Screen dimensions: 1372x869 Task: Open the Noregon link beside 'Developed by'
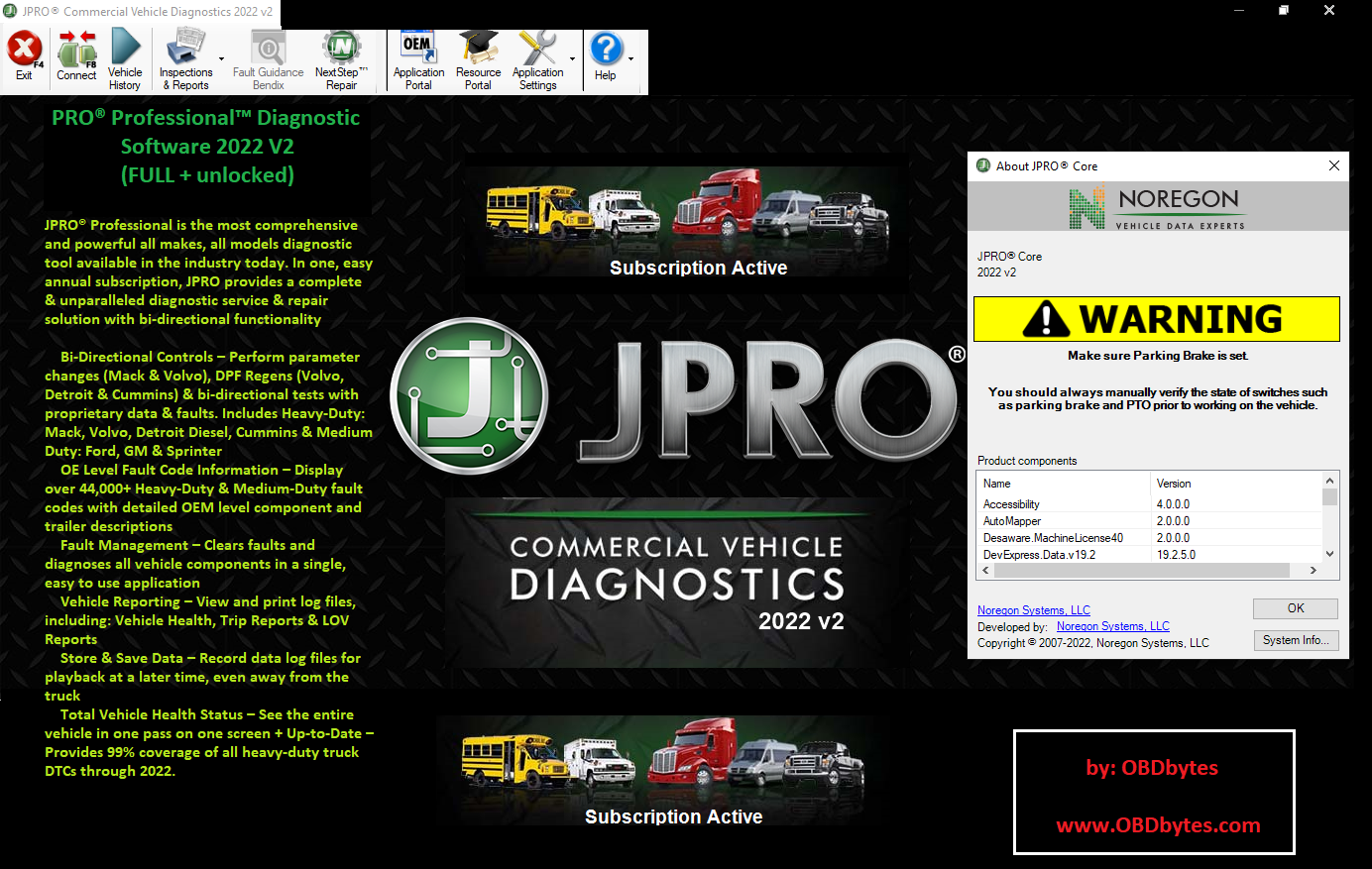(1112, 626)
